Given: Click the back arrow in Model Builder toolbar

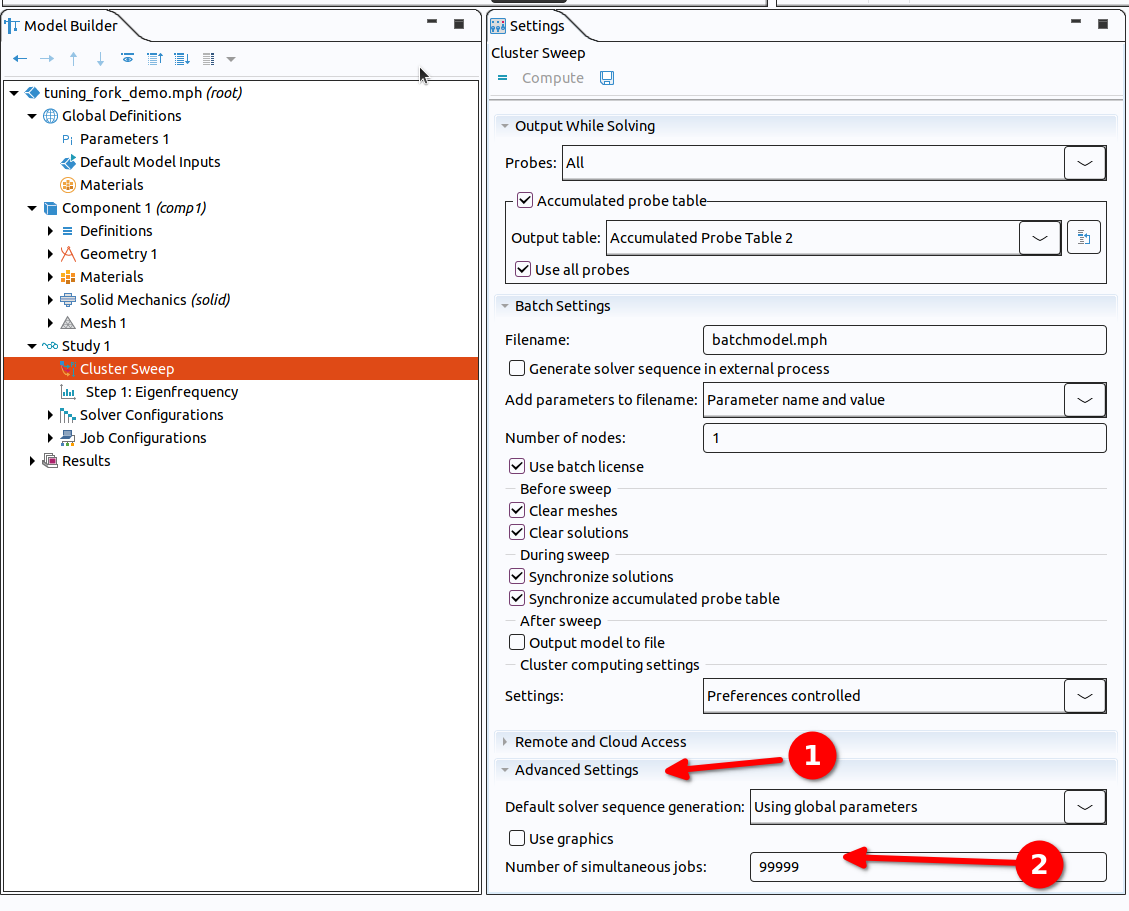Looking at the screenshot, I should point(20,59).
